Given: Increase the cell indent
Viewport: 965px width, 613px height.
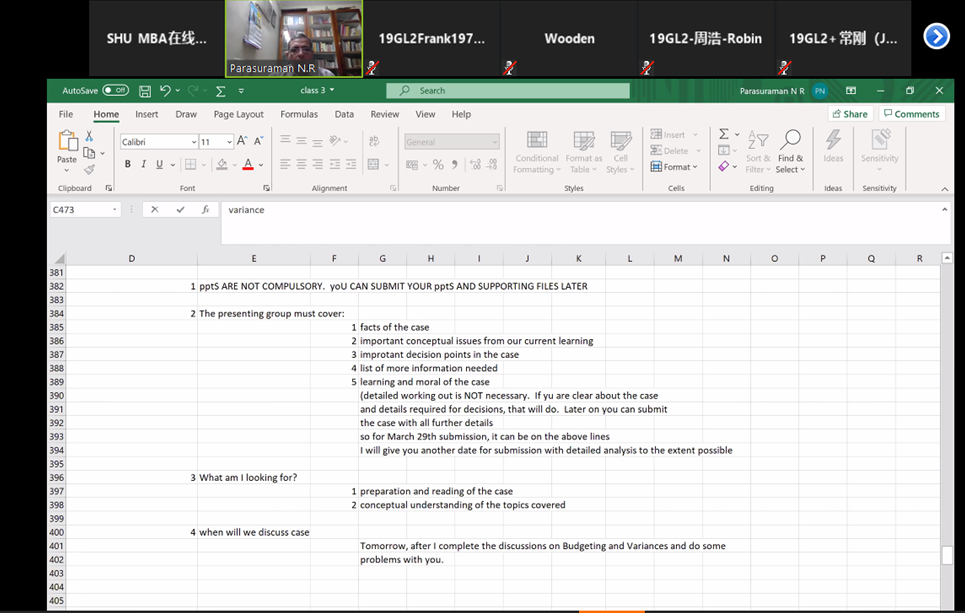Looking at the screenshot, I should [x=351, y=164].
